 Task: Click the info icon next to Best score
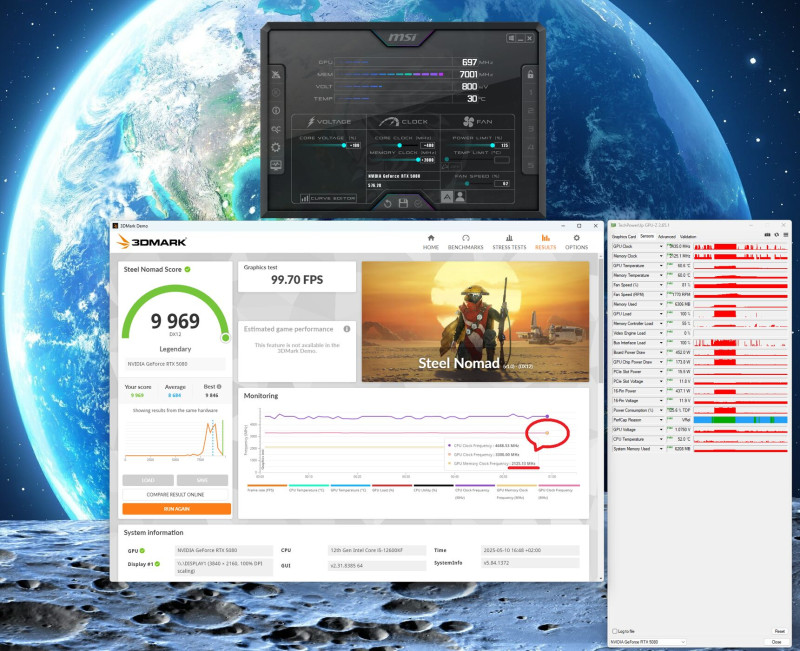[x=219, y=387]
